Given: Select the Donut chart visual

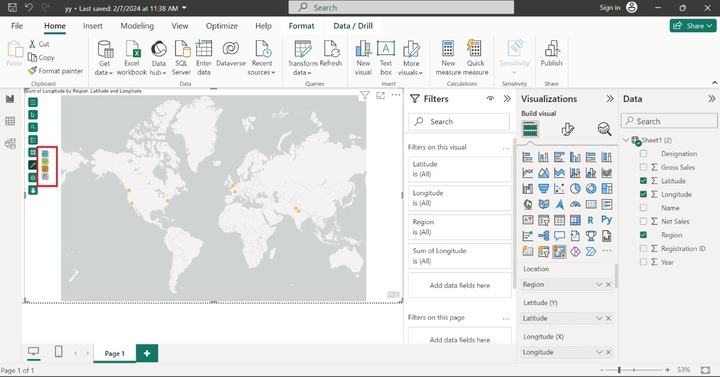Looking at the screenshot, I should (591, 189).
